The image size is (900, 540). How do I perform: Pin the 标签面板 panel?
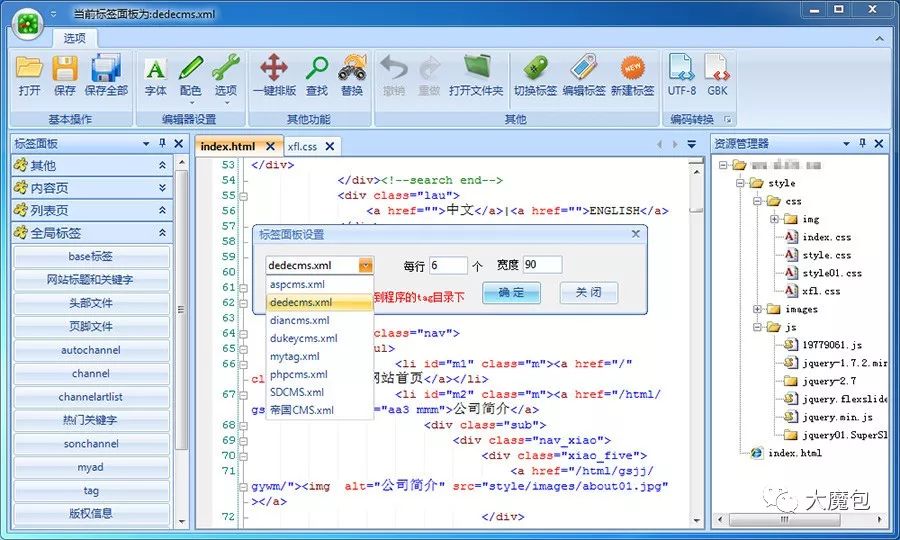(x=162, y=143)
